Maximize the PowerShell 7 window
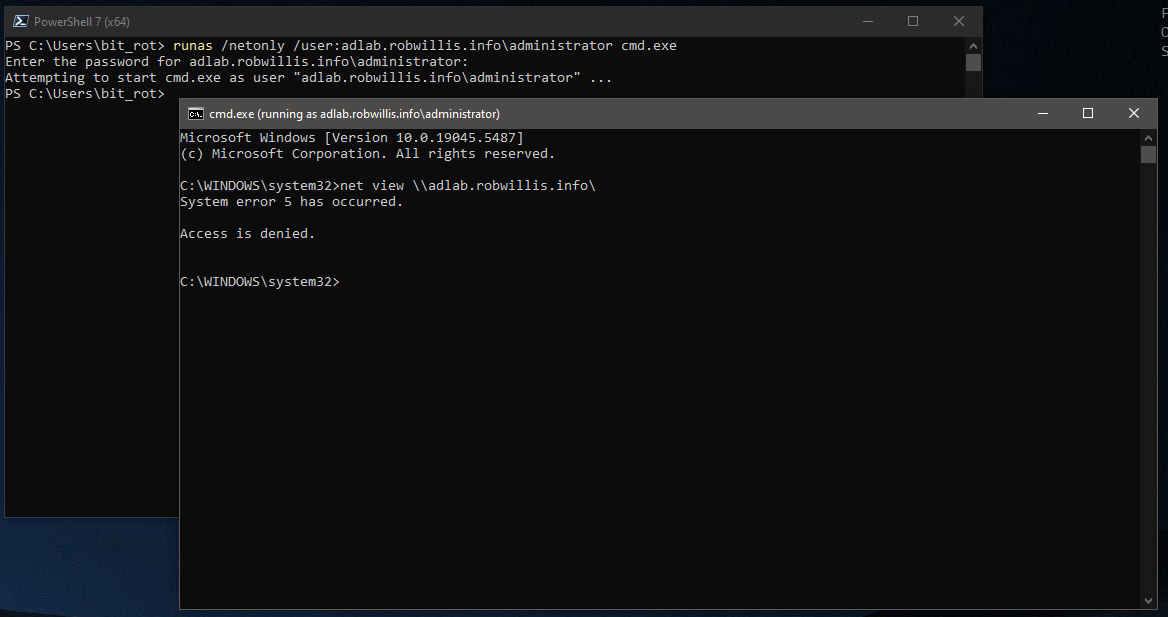1168x617 pixels. pyautogui.click(x=913, y=21)
